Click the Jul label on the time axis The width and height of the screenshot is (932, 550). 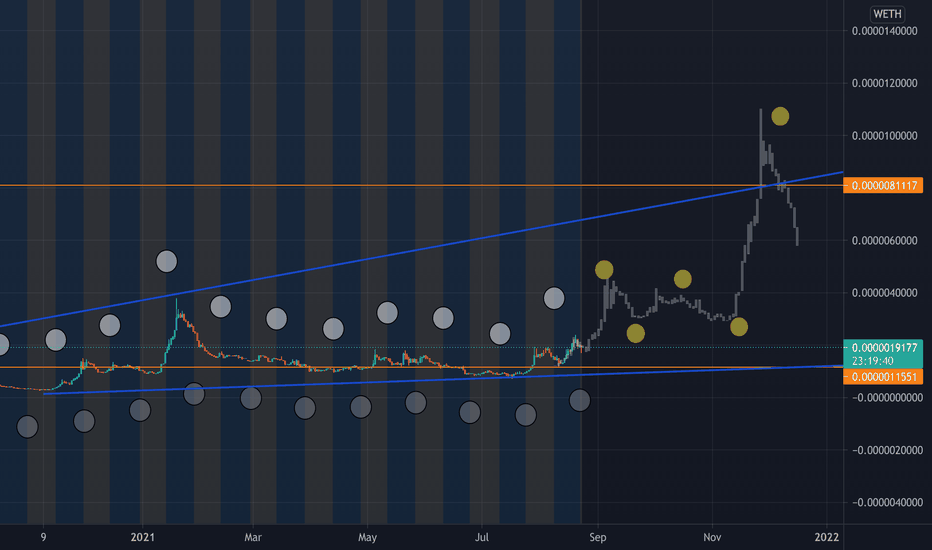click(x=481, y=537)
